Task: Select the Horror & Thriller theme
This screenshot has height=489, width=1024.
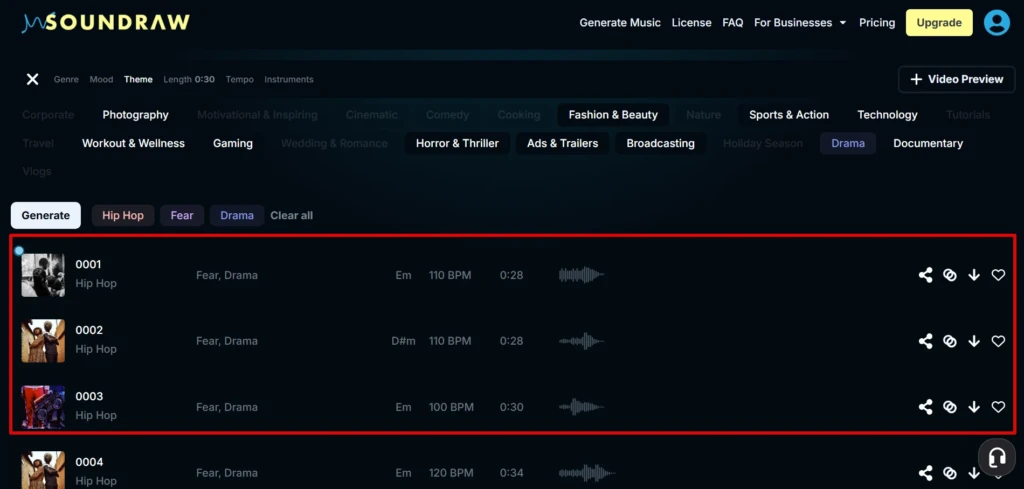Action: [457, 143]
